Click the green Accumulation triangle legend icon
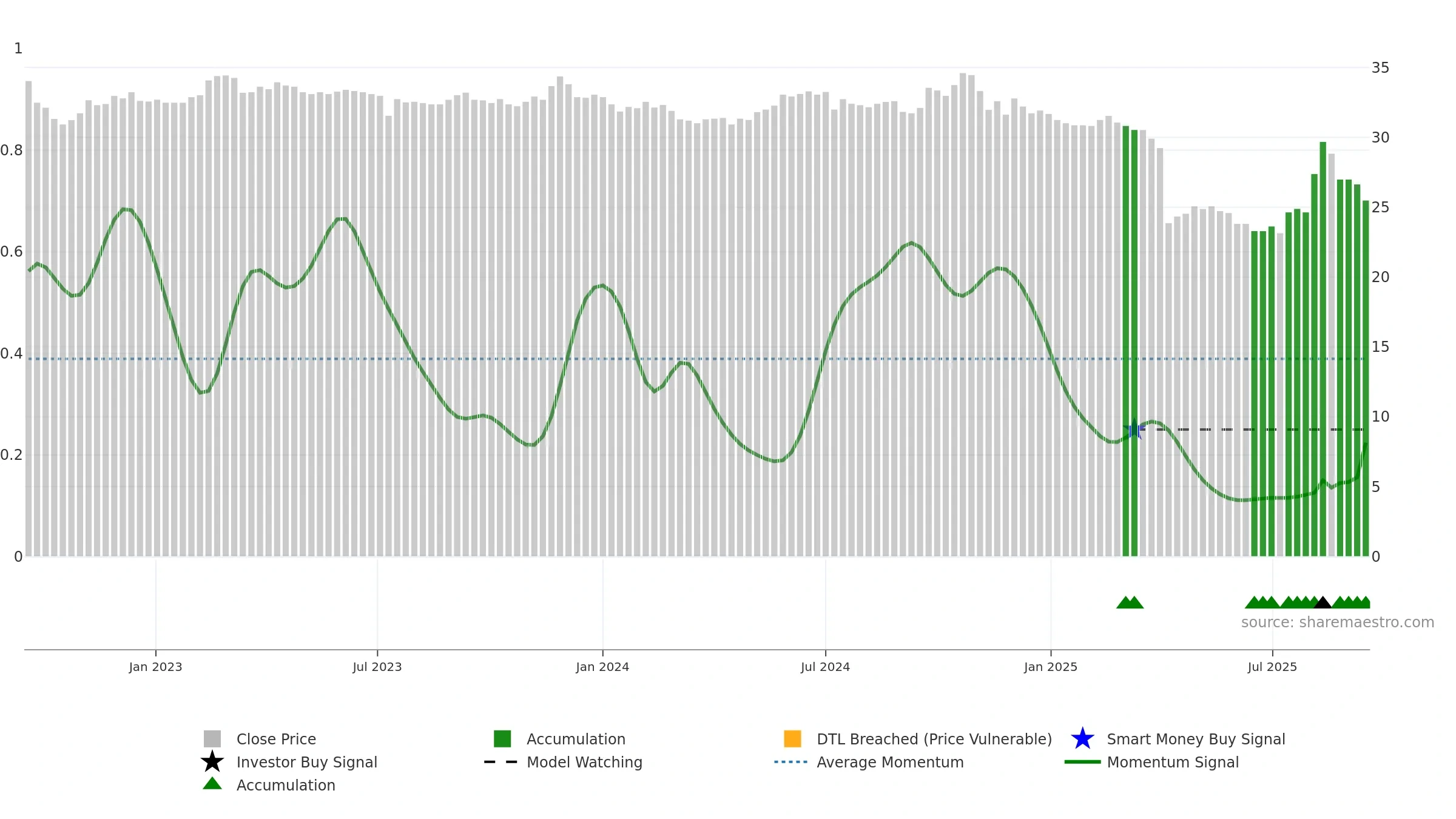 (212, 784)
